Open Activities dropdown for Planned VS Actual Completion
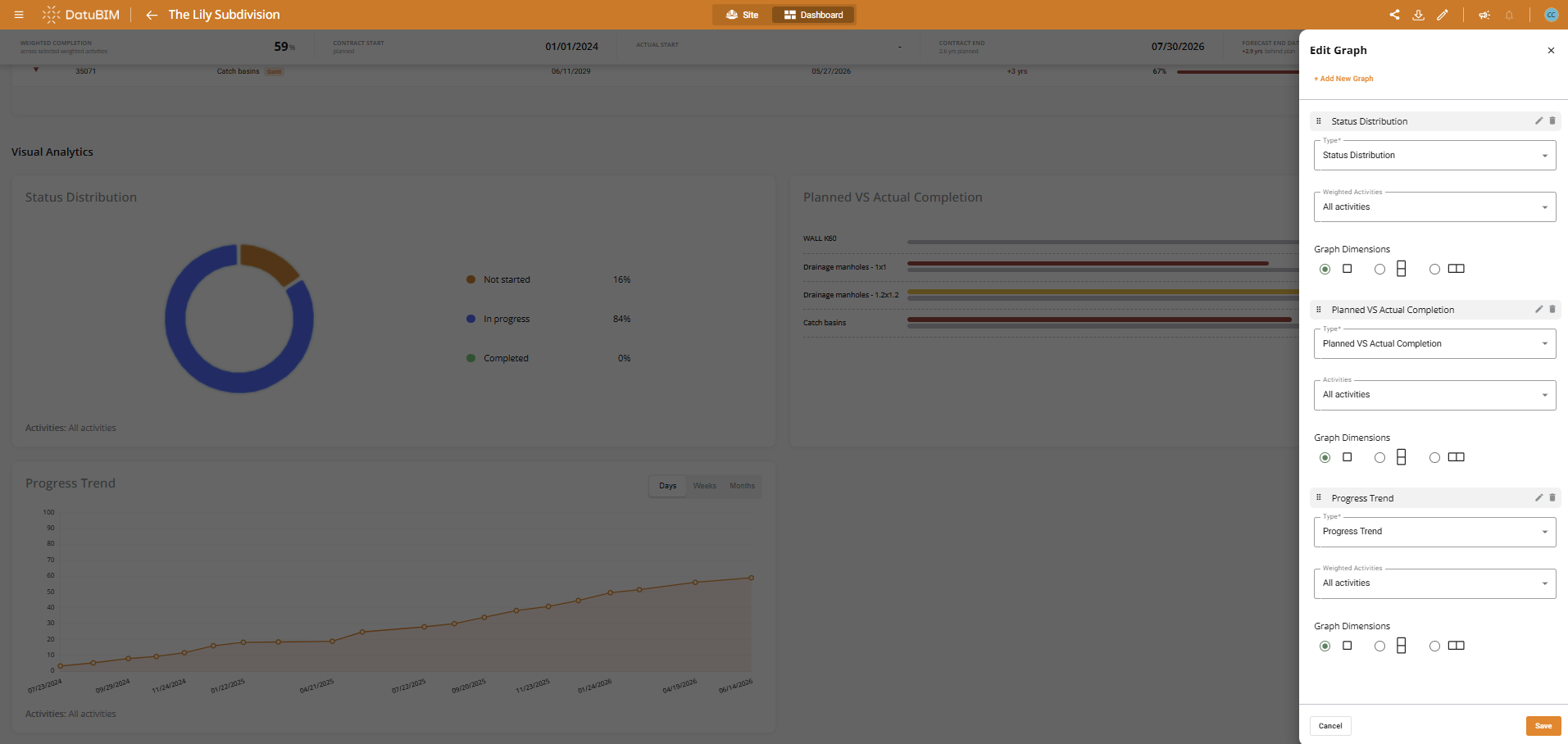Viewport: 1568px width, 744px height. (1434, 395)
